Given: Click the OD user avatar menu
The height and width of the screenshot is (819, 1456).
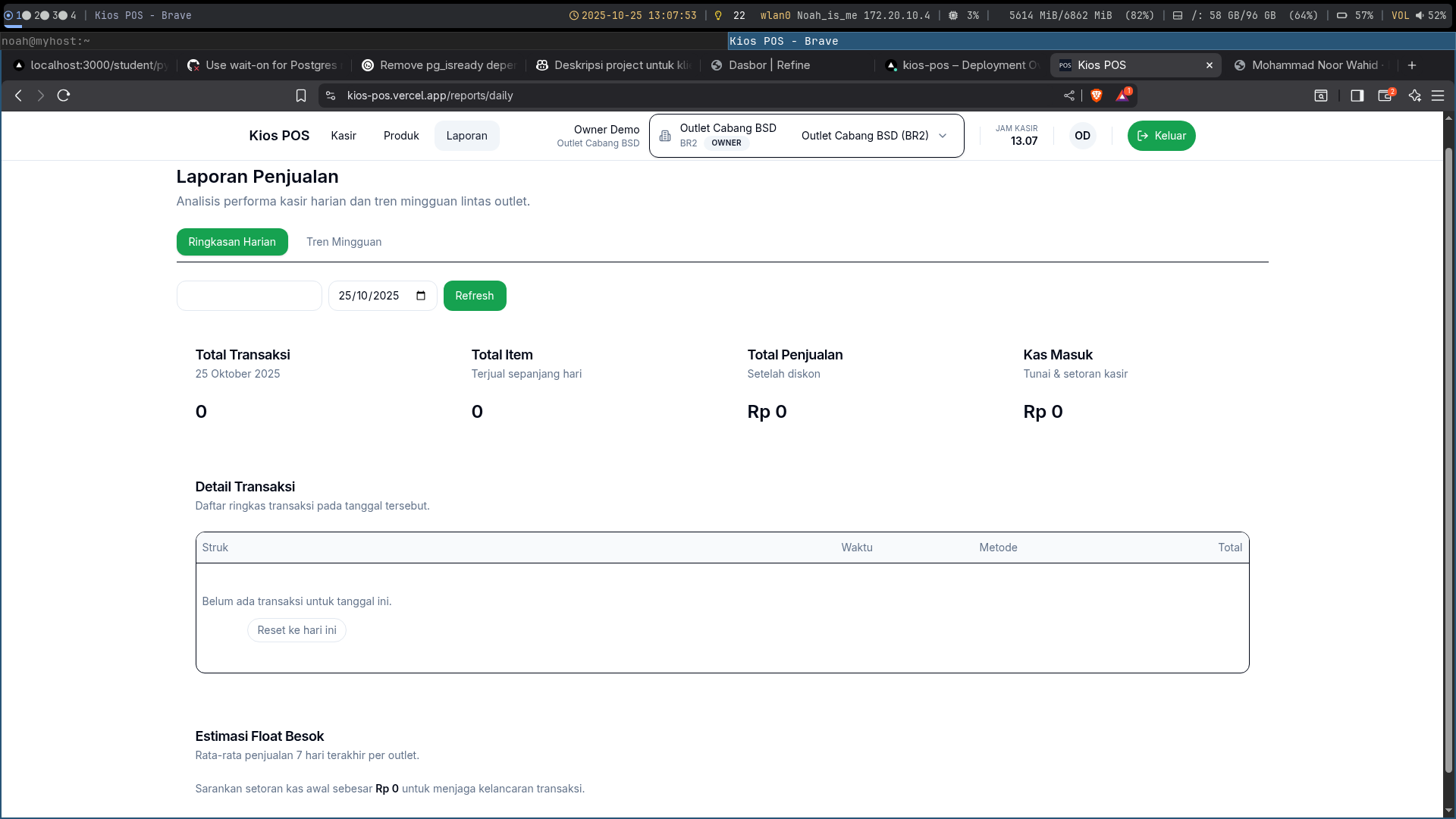Looking at the screenshot, I should pyautogui.click(x=1082, y=136).
